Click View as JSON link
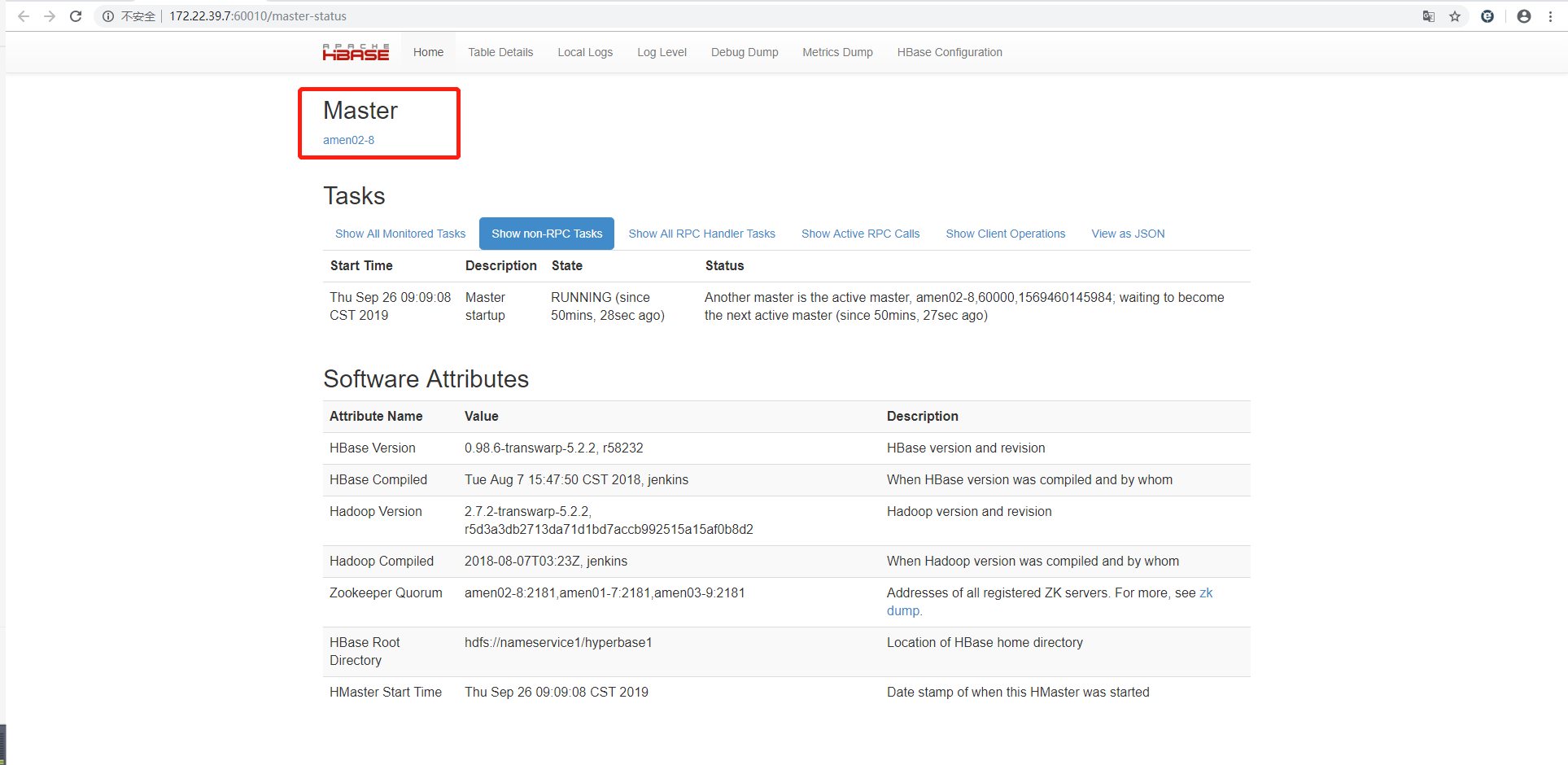Screen dimensions: 1568x765 (x=1128, y=234)
